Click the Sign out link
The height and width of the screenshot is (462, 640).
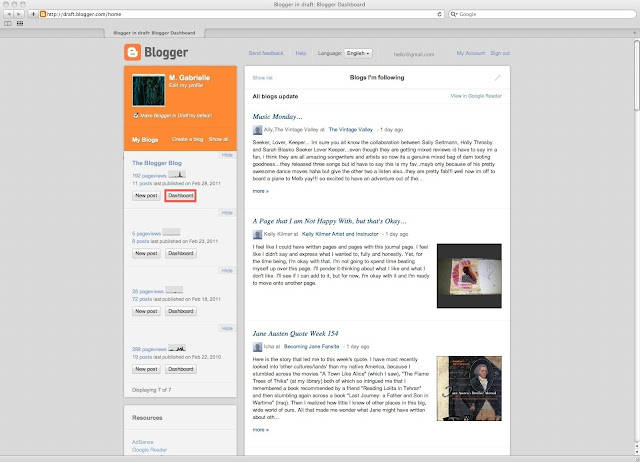pos(500,53)
